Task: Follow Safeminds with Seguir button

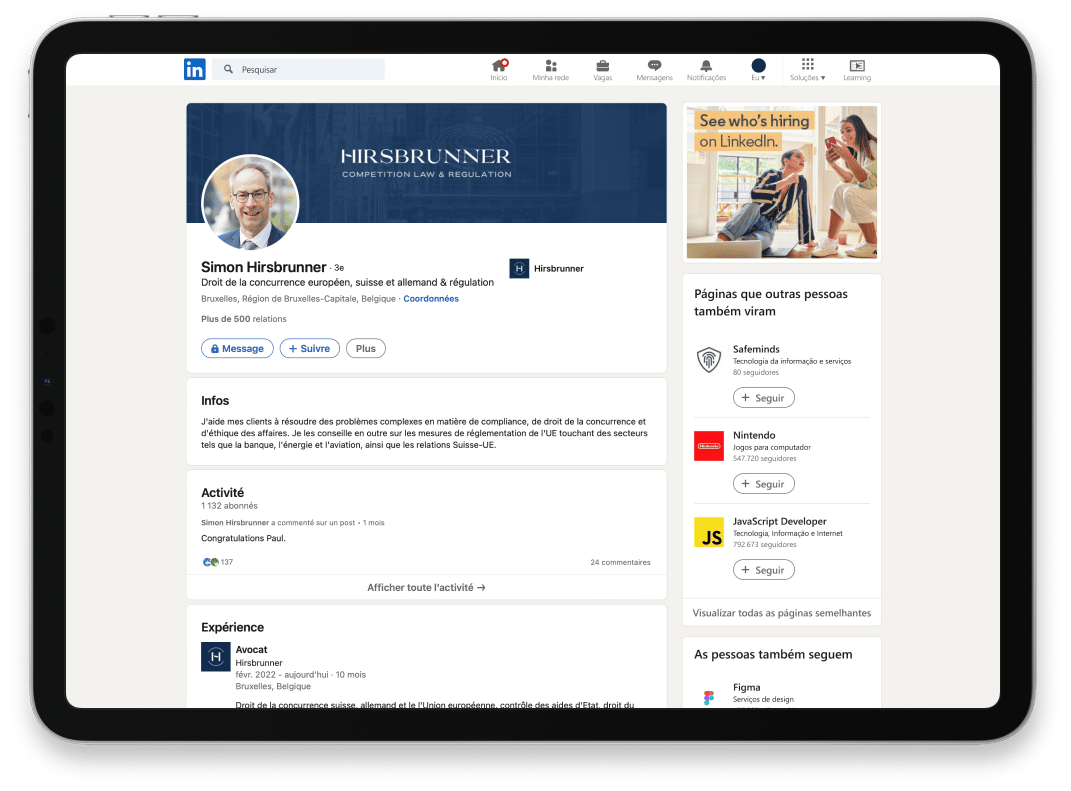Action: [763, 398]
